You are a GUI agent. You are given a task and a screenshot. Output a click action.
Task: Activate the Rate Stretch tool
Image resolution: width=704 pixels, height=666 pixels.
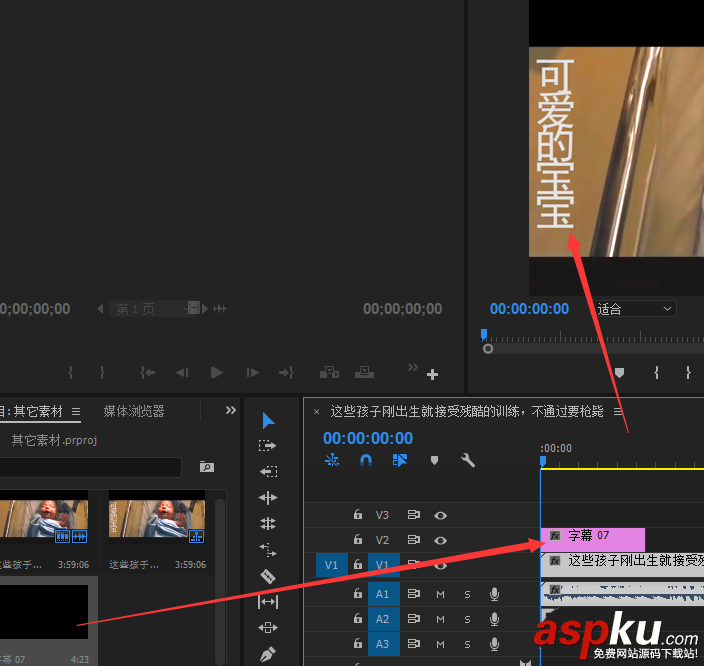[x=268, y=550]
